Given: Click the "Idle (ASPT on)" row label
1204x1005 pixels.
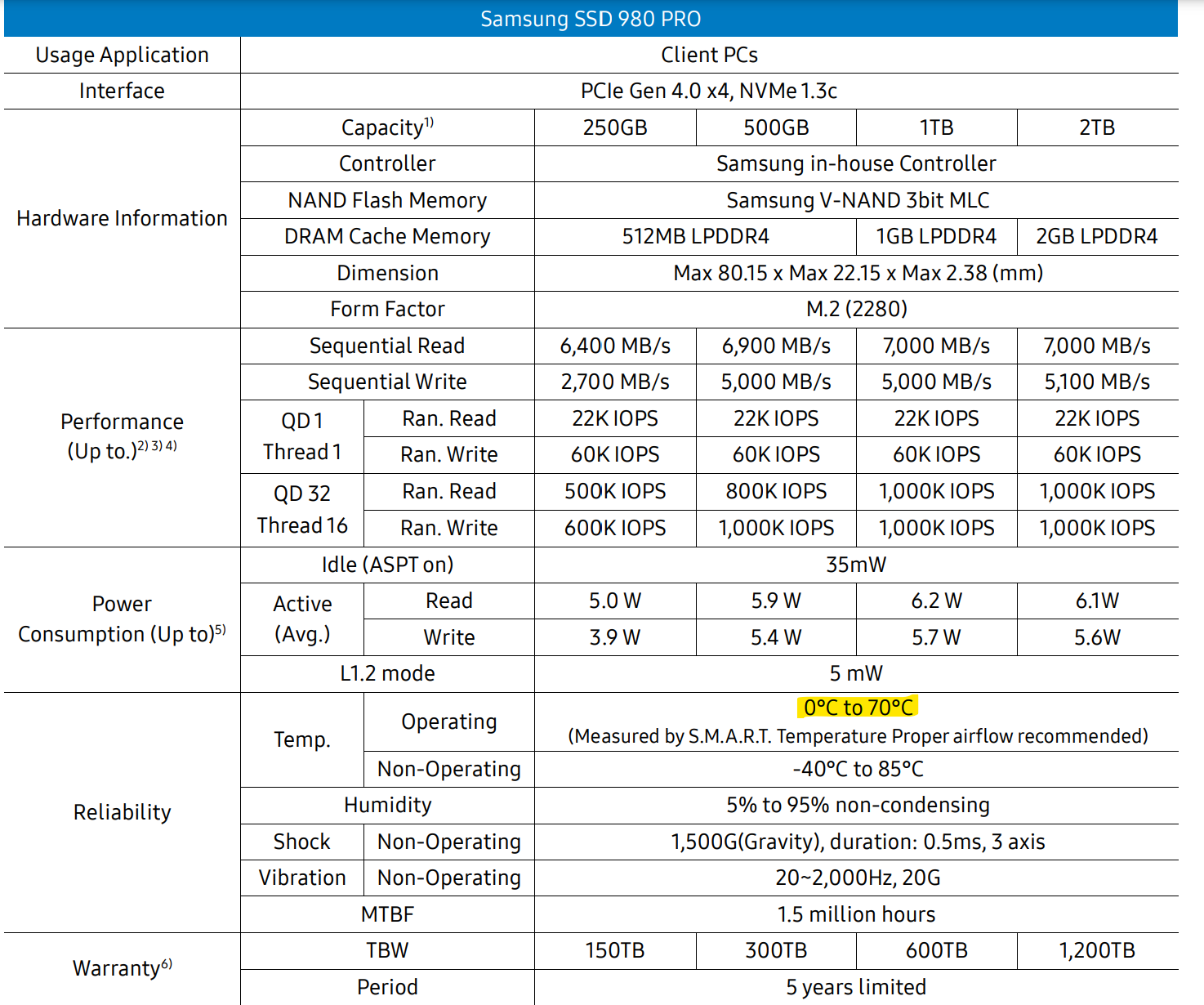Looking at the screenshot, I should pyautogui.click(x=387, y=565).
